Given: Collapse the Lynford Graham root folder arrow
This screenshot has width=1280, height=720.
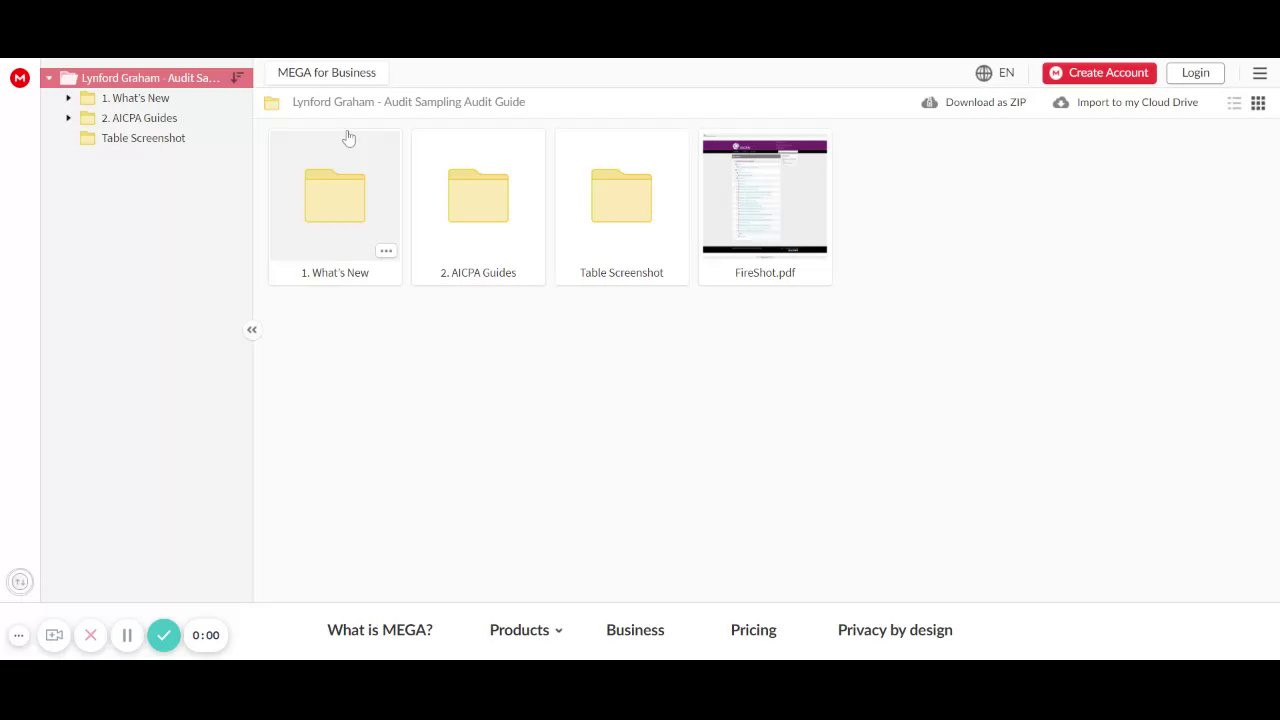Looking at the screenshot, I should pos(49,78).
